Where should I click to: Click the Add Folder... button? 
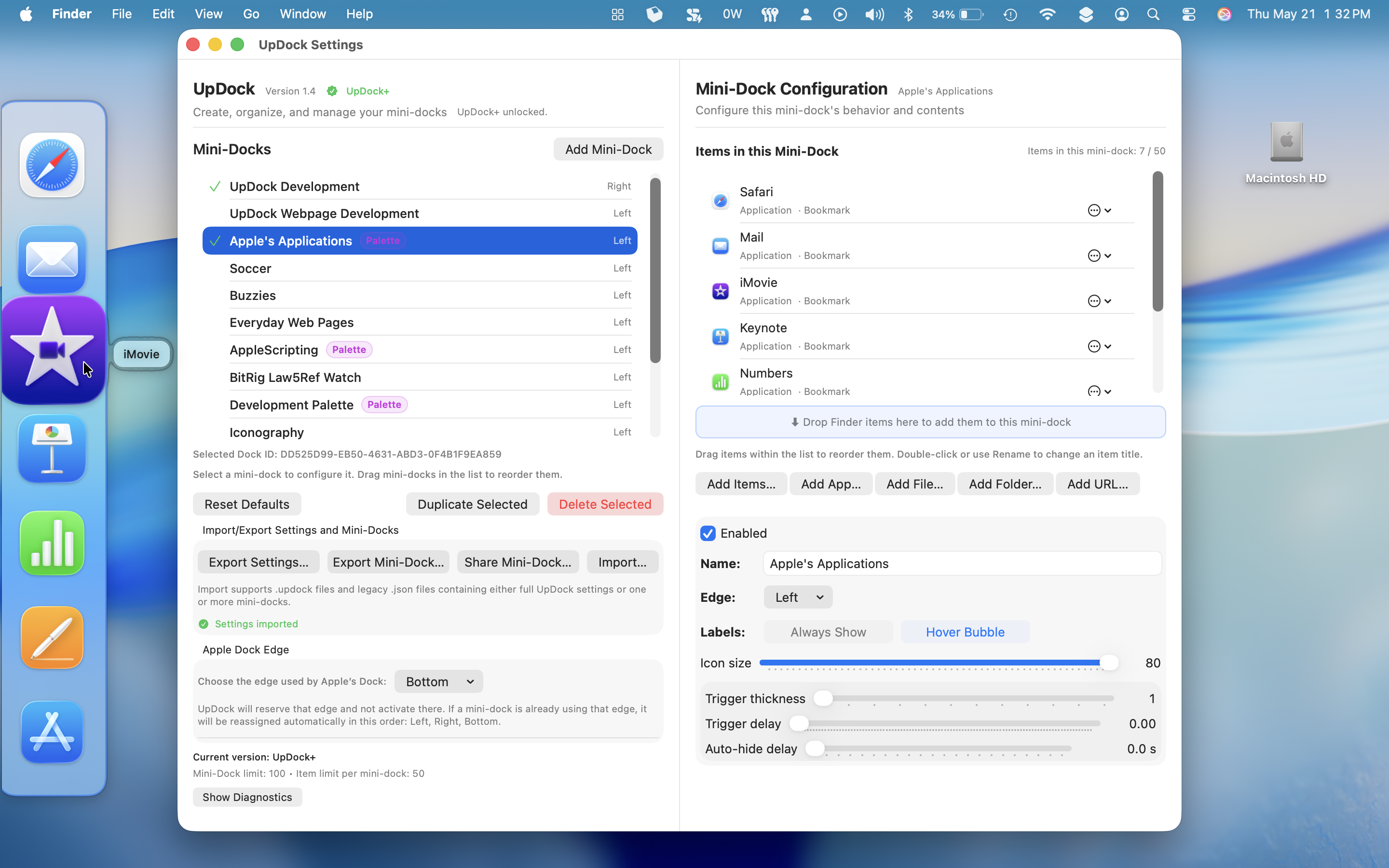tap(1005, 484)
